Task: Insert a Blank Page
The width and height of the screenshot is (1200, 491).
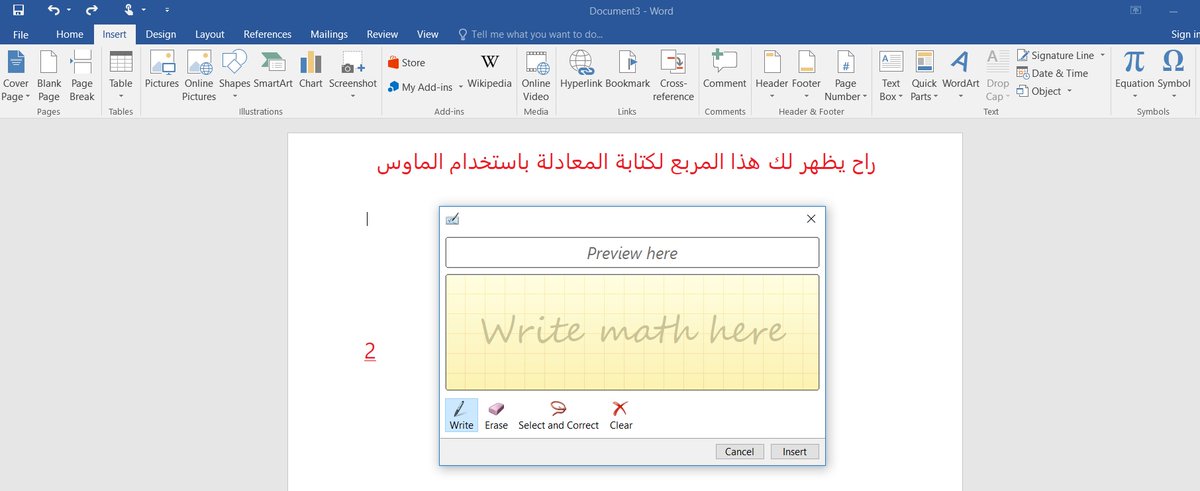Action: click(x=49, y=75)
